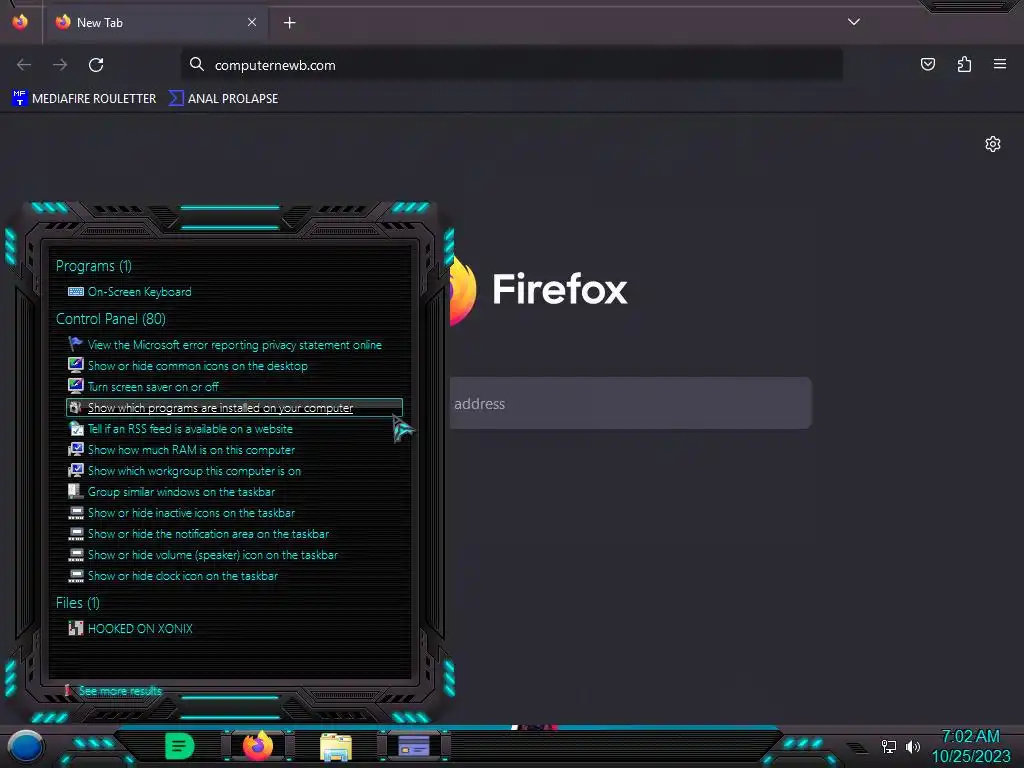Click the volume speaker tray icon
This screenshot has width=1024, height=768.
(x=912, y=746)
